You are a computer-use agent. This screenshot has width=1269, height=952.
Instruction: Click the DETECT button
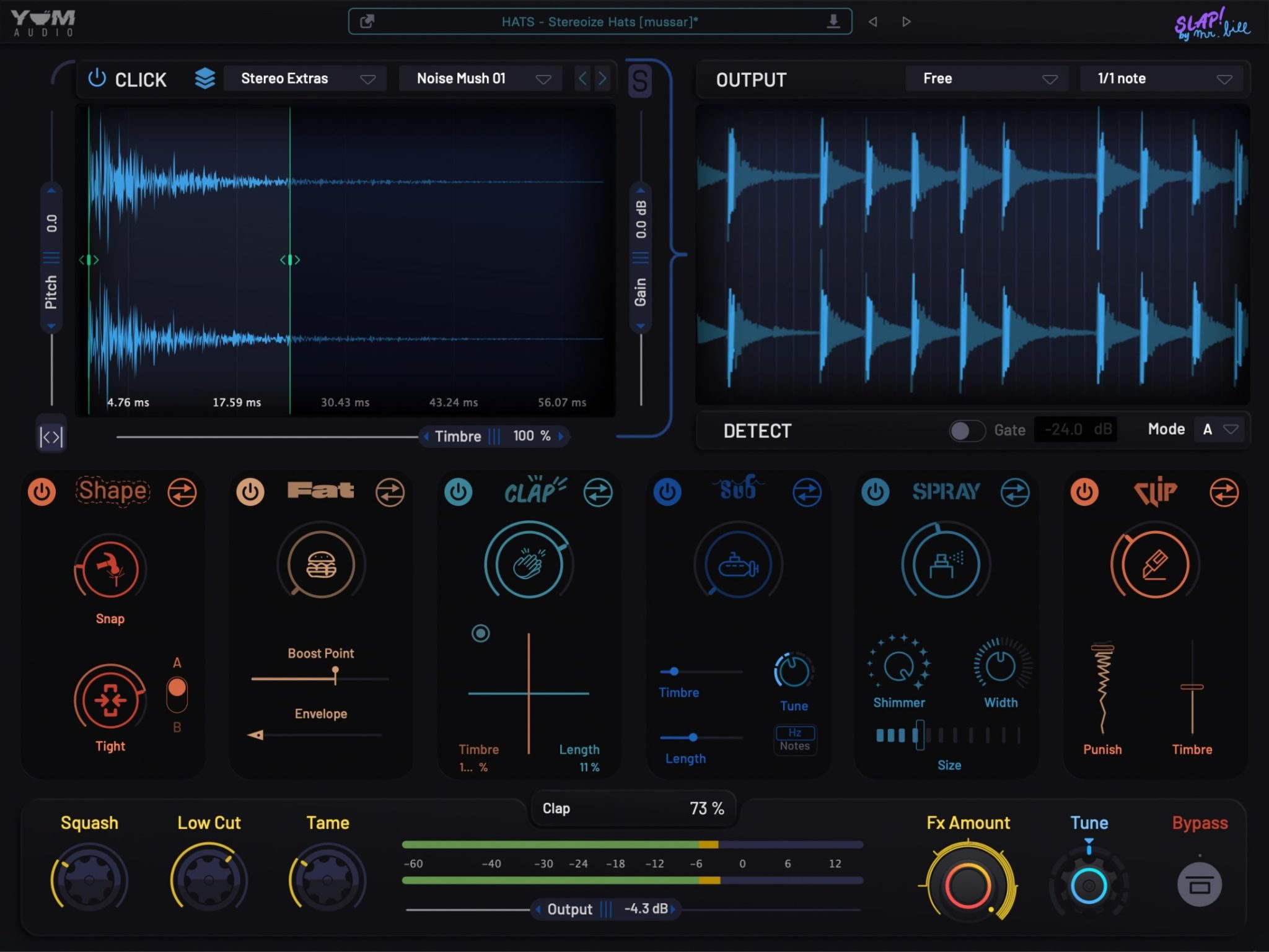(x=757, y=430)
